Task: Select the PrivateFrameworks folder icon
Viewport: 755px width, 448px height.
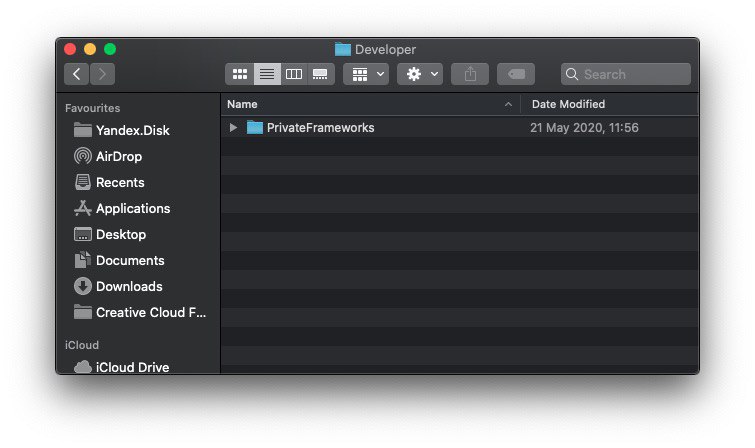Action: (254, 128)
